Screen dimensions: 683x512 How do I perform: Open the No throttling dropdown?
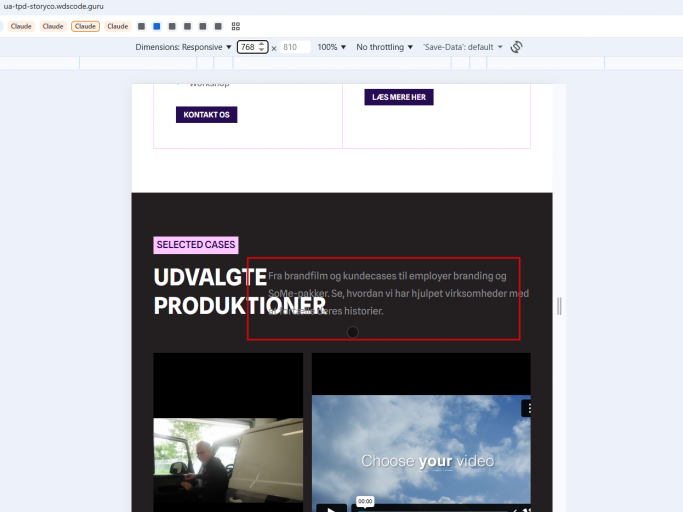coord(384,47)
